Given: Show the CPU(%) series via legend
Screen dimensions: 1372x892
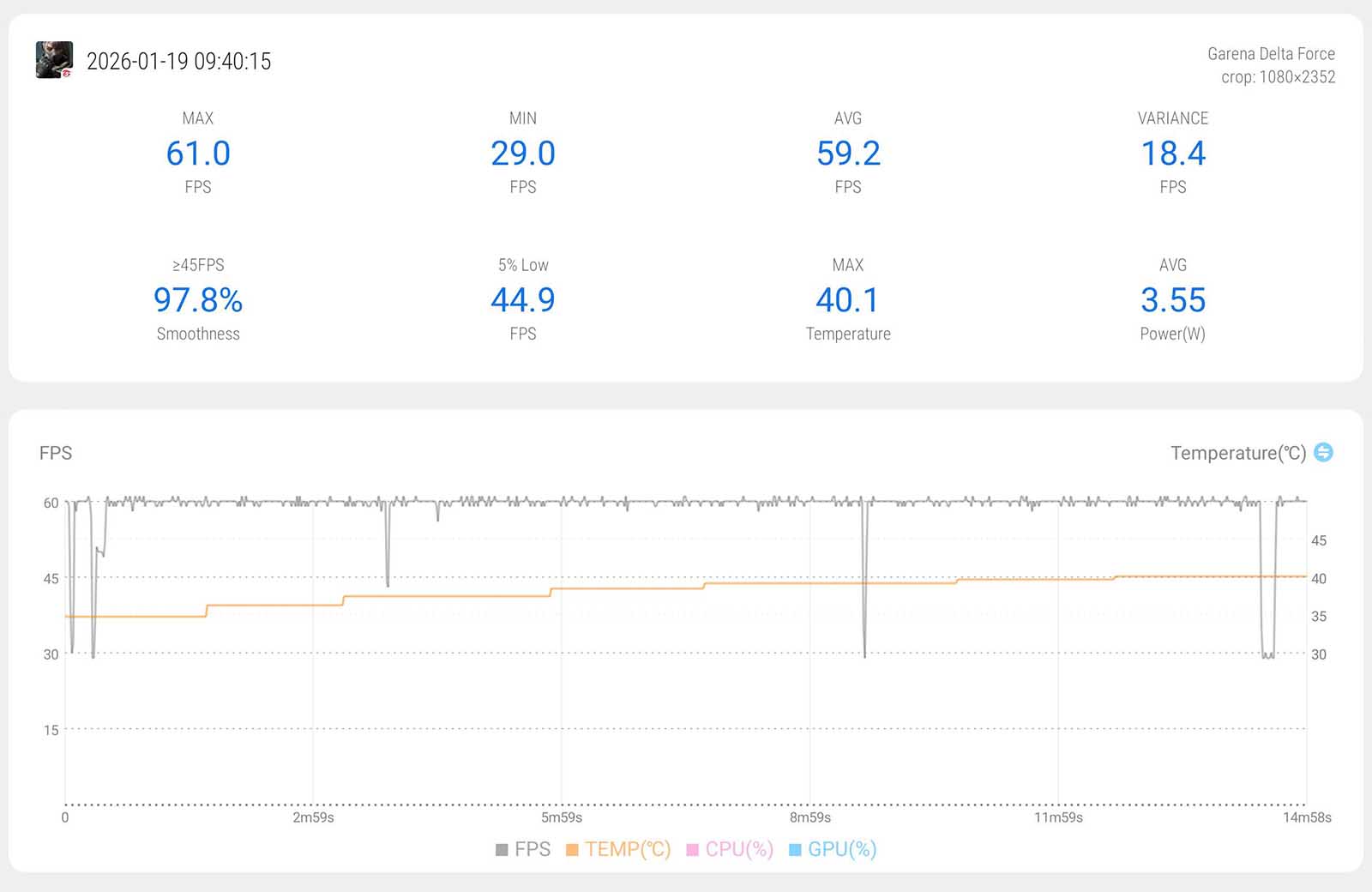Looking at the screenshot, I should click(730, 849).
